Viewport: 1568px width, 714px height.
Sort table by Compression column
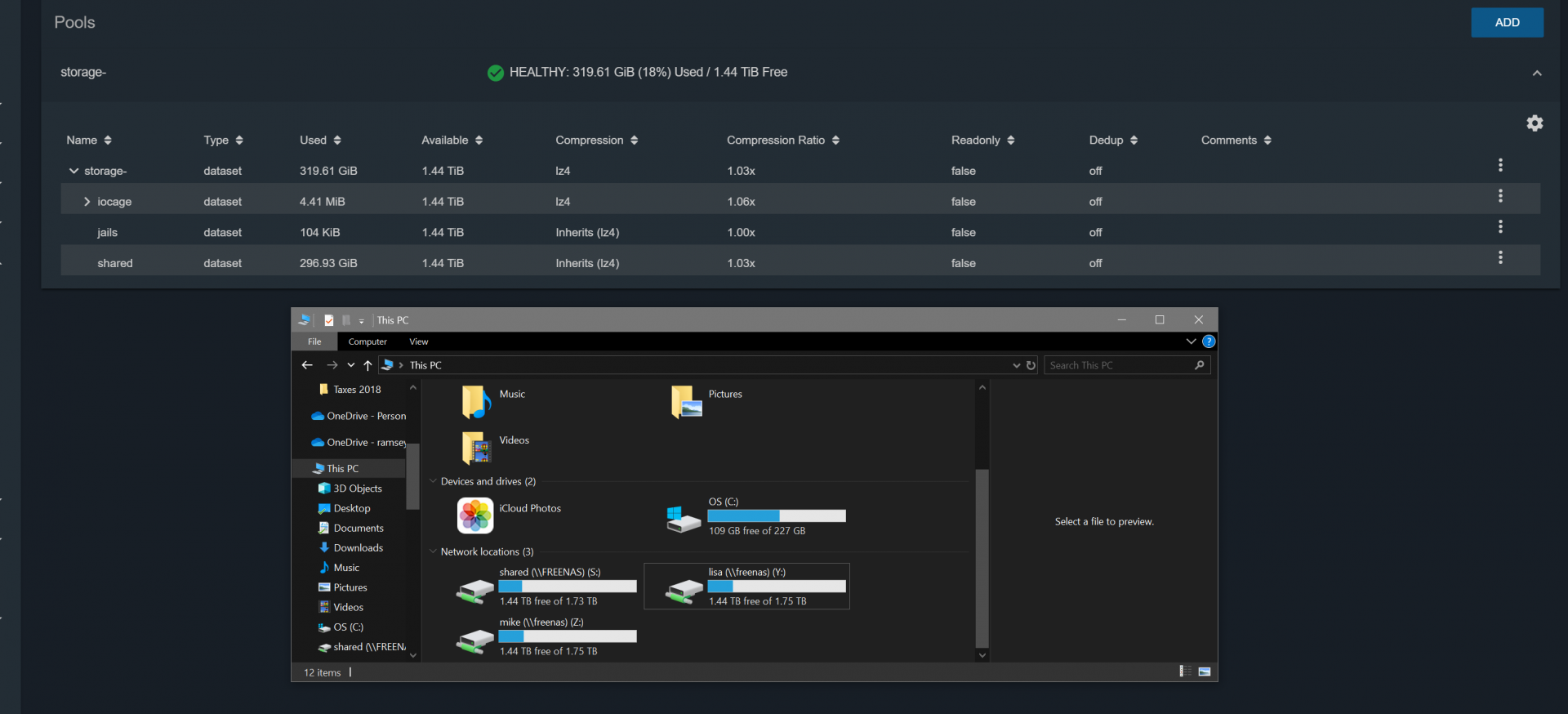coord(596,140)
